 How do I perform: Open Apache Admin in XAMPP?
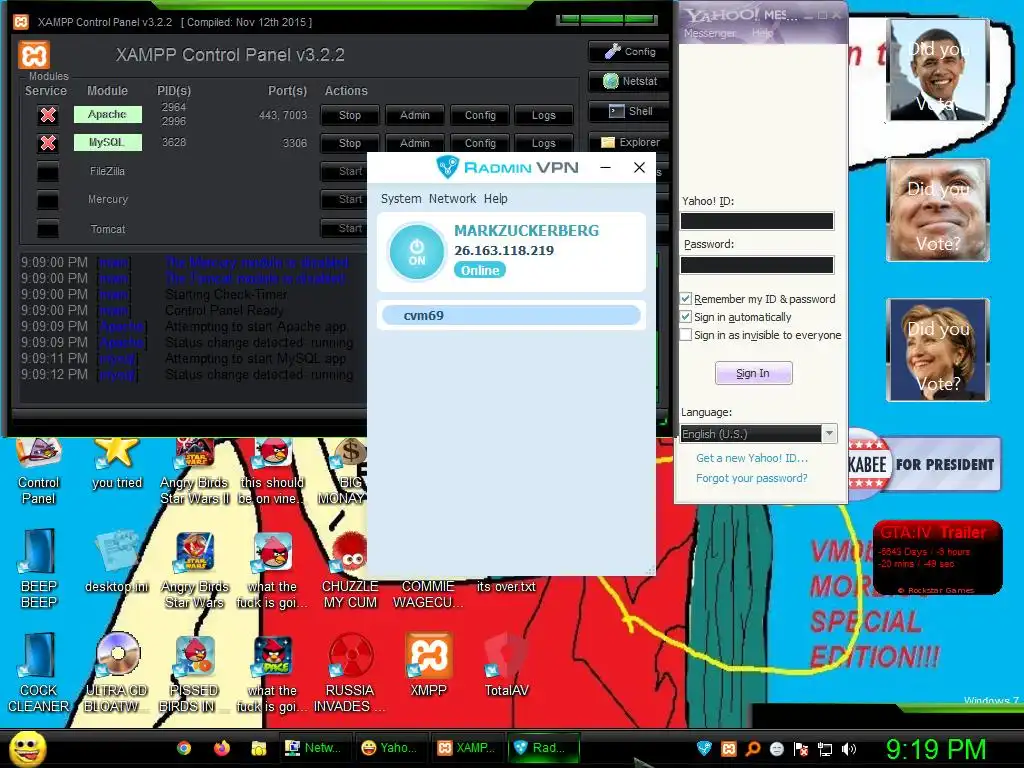coord(415,115)
